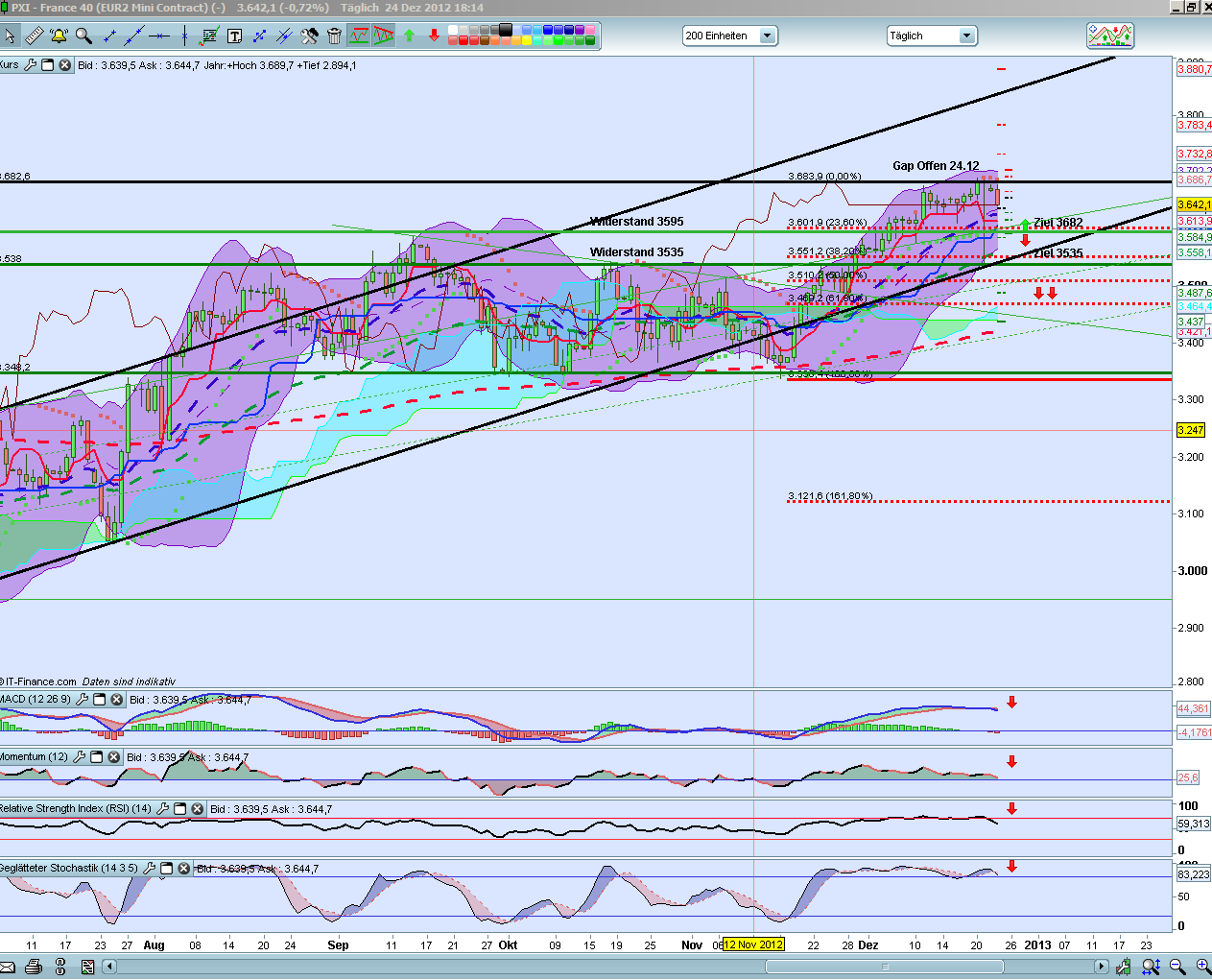The width and height of the screenshot is (1212, 980).
Task: Open RSI indicator wrench settings
Action: click(162, 809)
